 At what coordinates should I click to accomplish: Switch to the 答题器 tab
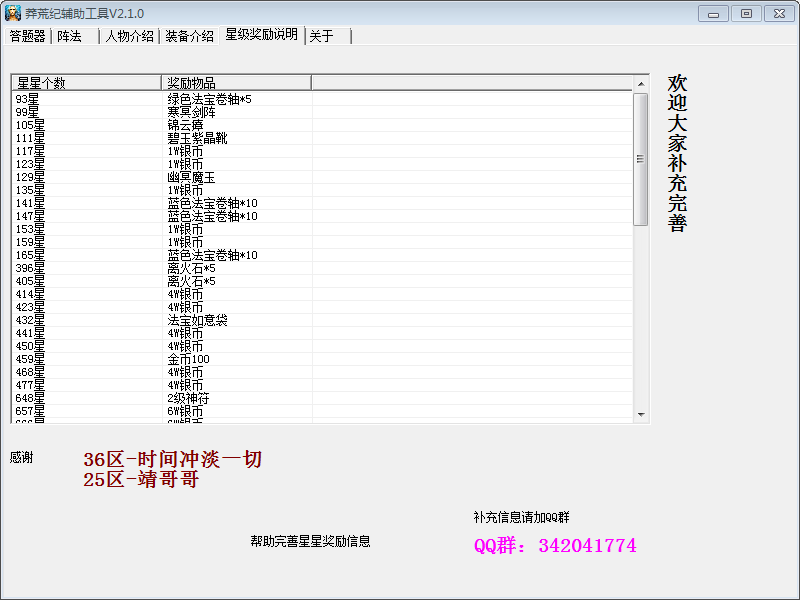[x=28, y=36]
